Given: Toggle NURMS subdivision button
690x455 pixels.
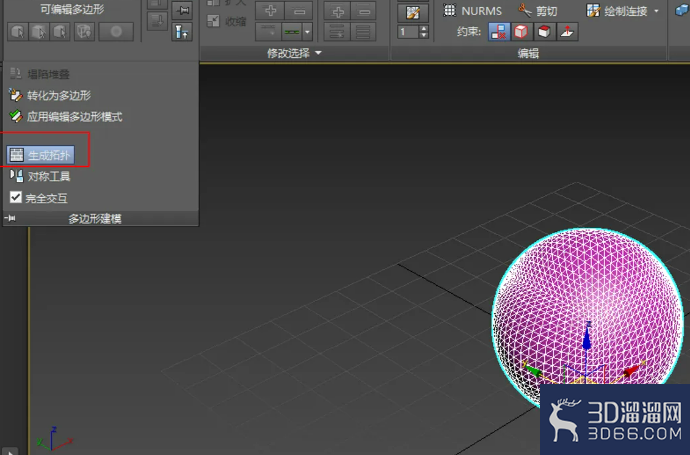Looking at the screenshot, I should (472, 11).
